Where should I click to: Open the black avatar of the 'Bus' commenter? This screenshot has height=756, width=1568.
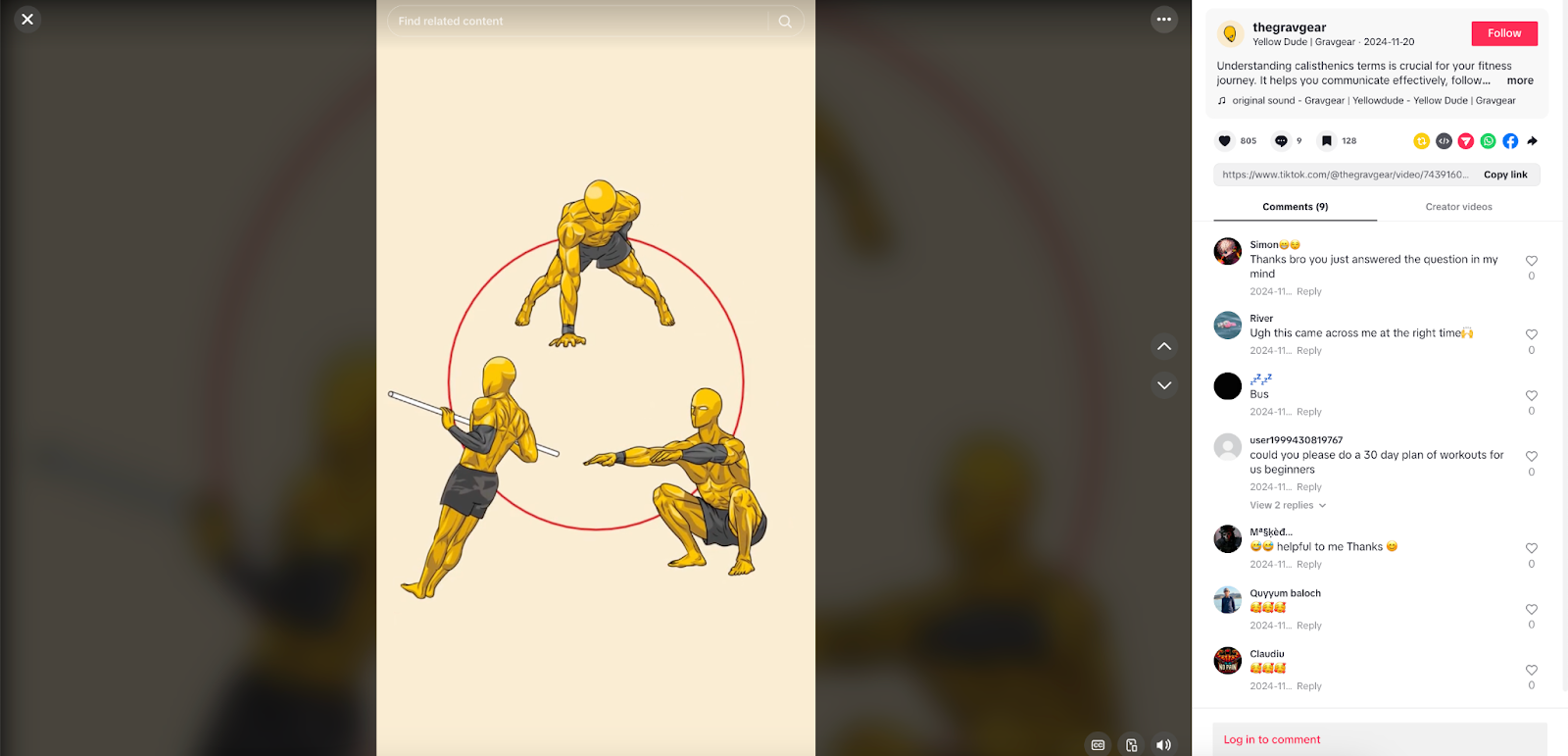pos(1228,386)
